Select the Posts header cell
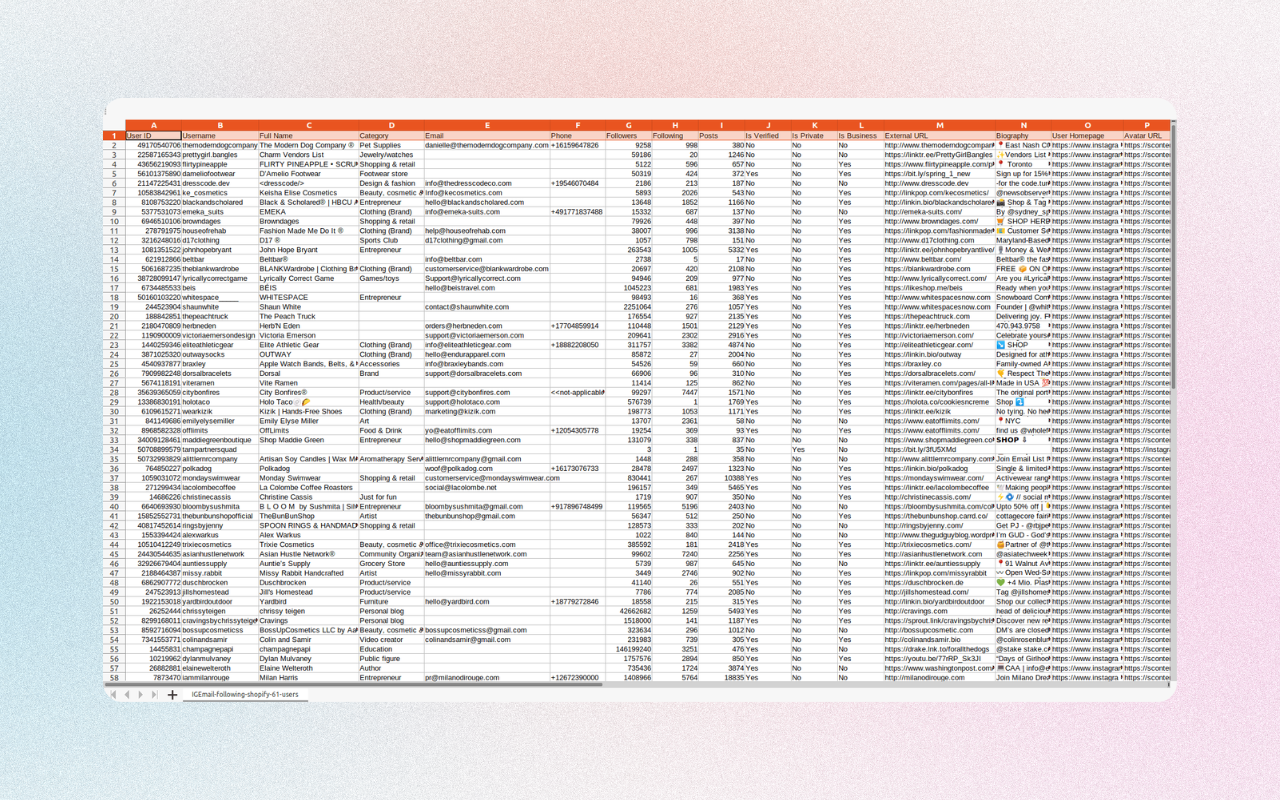This screenshot has width=1280, height=800. (721, 136)
